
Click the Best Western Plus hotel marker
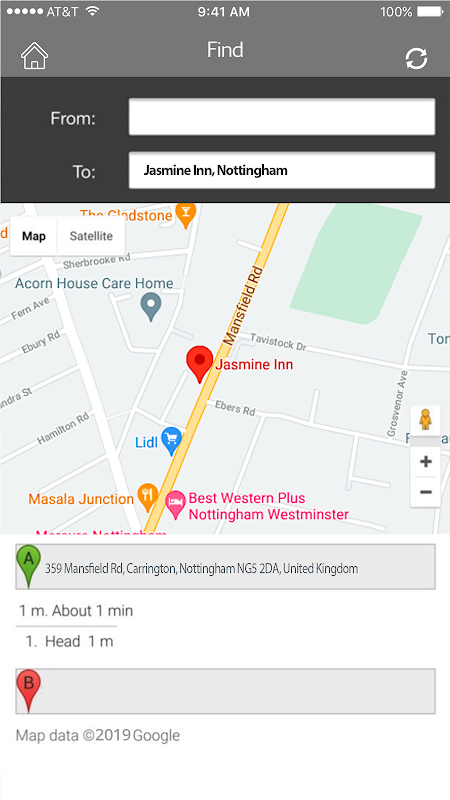tap(176, 505)
